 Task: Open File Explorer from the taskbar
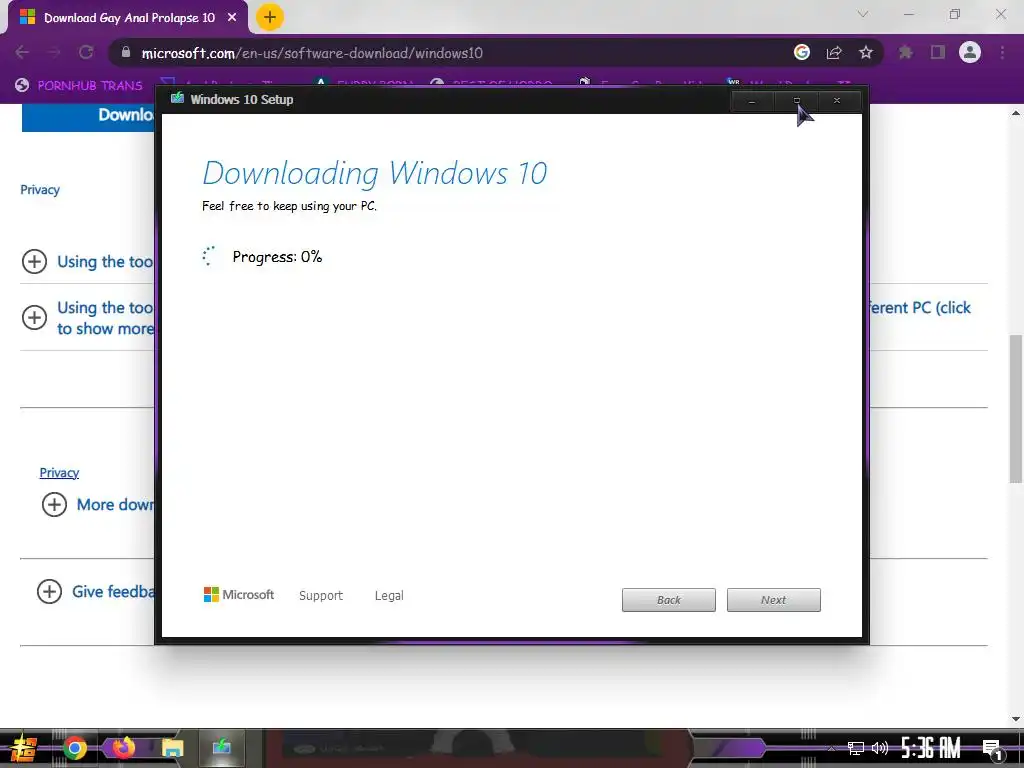[x=172, y=748]
